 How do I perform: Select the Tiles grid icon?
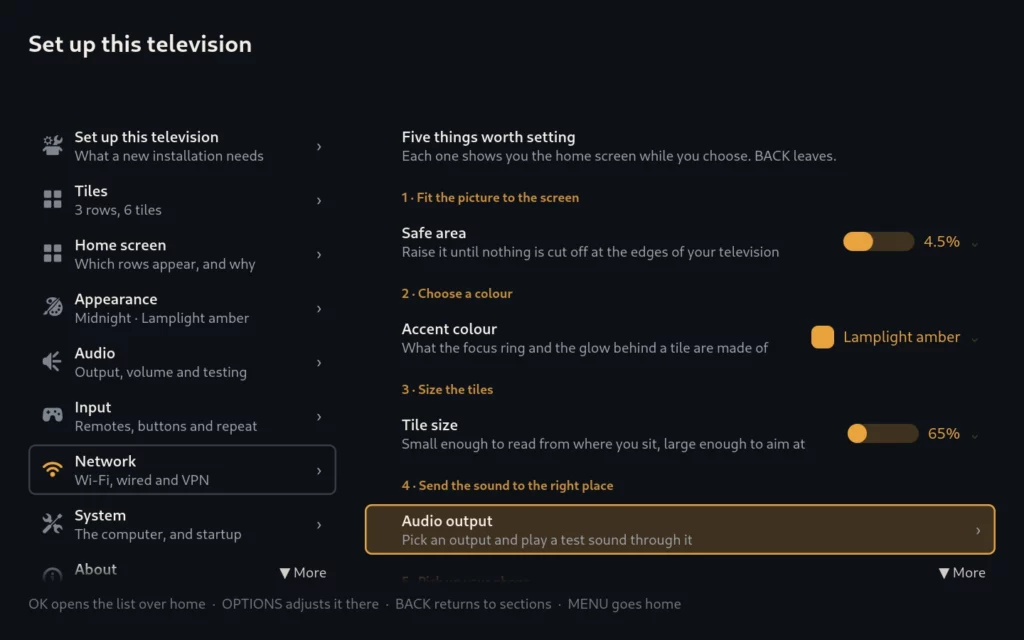(52, 200)
